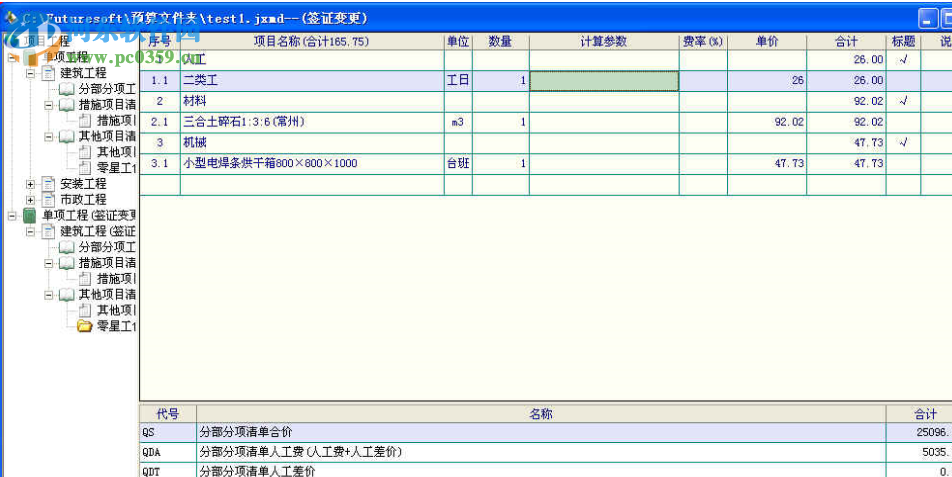This screenshot has height=477, width=952.
Task: Click the 项目名称(合计165.75) column header
Action: coord(312,41)
